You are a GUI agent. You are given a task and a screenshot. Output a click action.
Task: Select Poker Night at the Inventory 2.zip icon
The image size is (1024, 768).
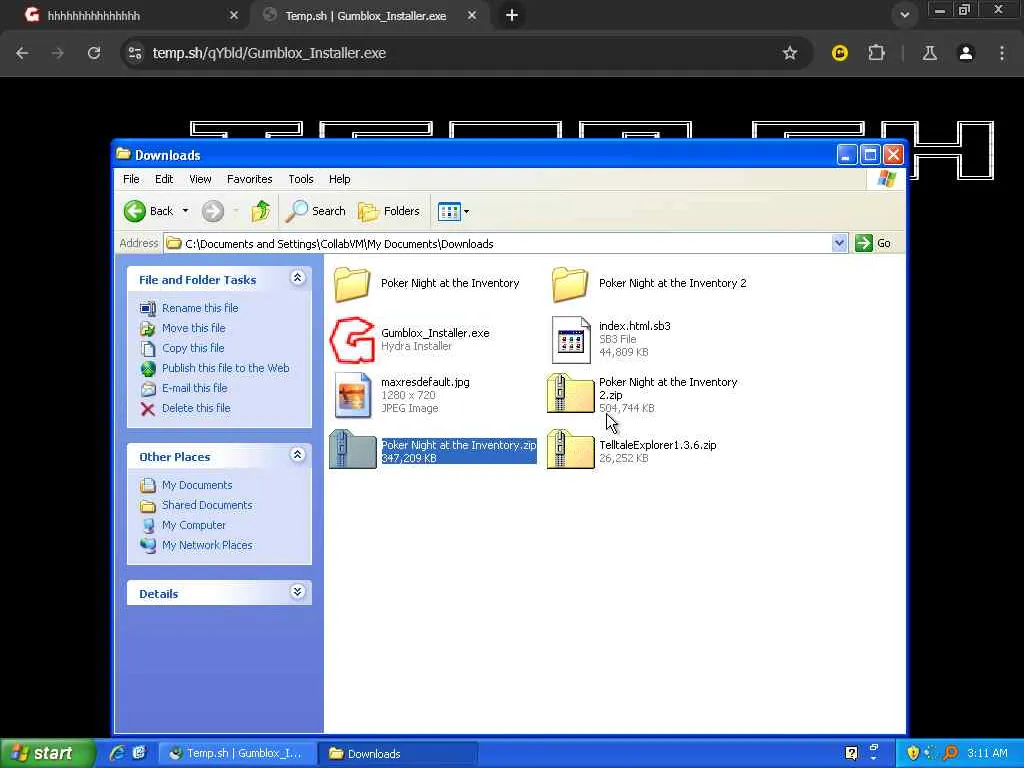tap(570, 394)
